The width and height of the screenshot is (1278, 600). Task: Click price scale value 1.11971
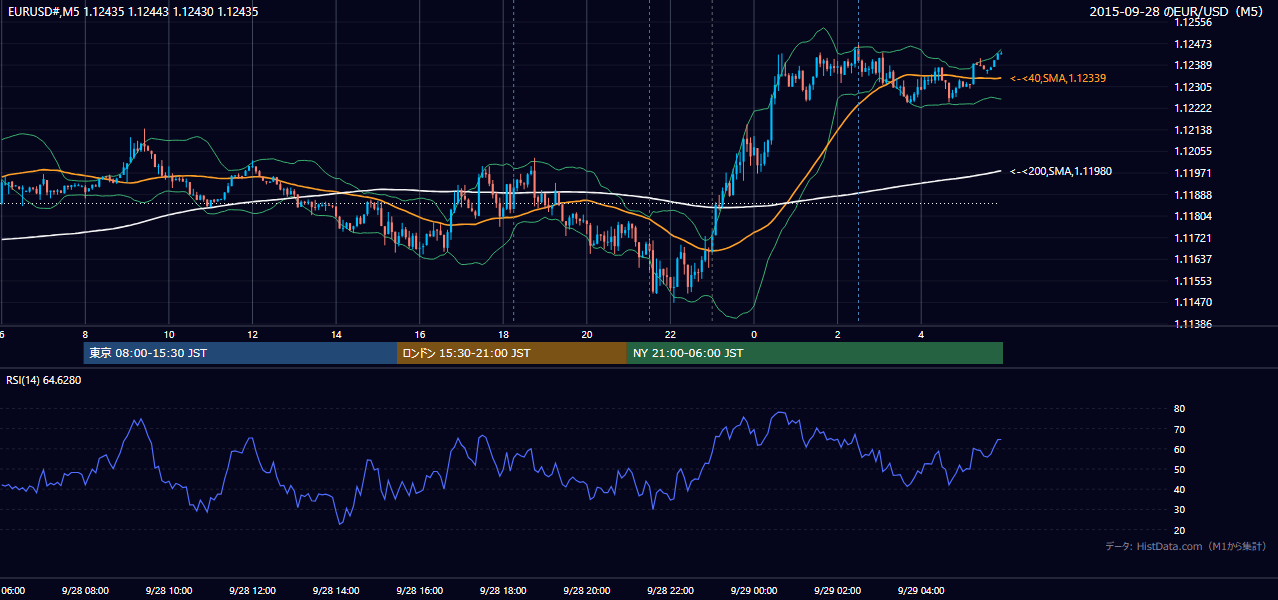pyautogui.click(x=1194, y=173)
